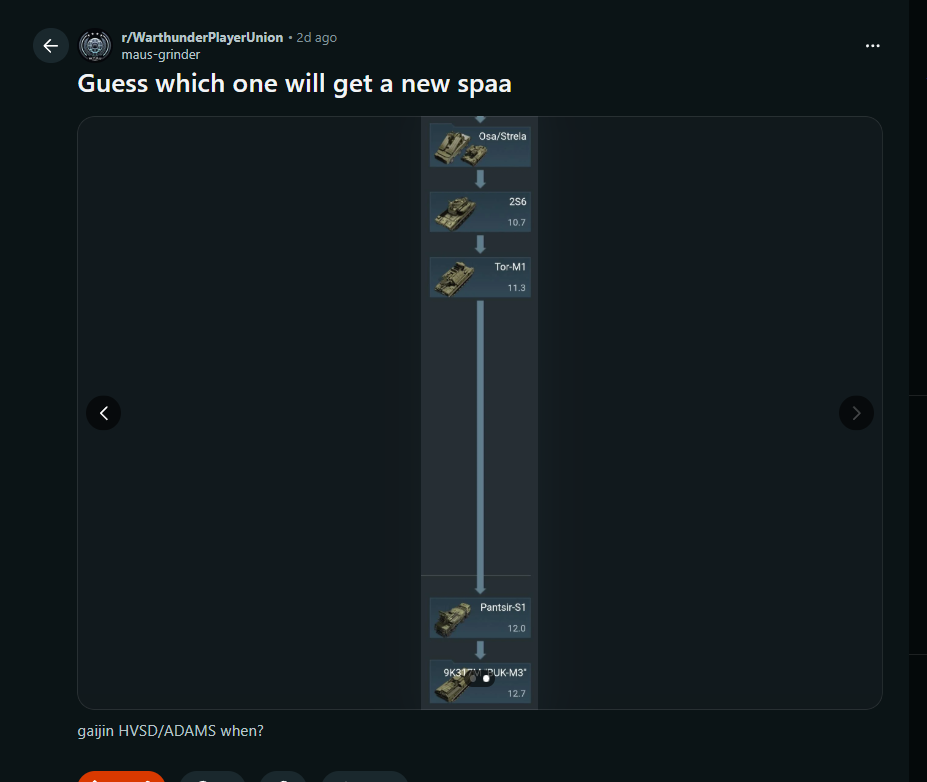This screenshot has height=782, width=927.
Task: Select the Pantsir-S1 vehicle node
Action: click(x=480, y=618)
